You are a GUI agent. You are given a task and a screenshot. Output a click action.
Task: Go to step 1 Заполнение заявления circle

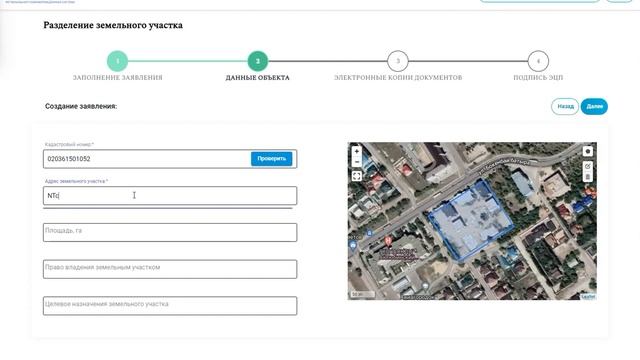pos(118,61)
